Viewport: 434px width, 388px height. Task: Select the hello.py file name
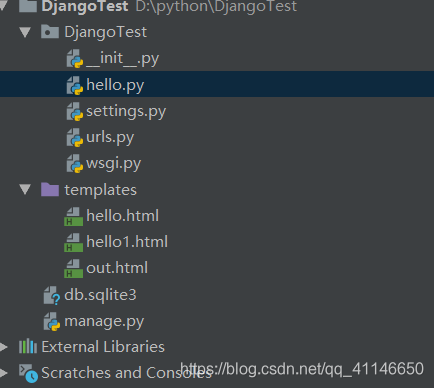(x=115, y=85)
